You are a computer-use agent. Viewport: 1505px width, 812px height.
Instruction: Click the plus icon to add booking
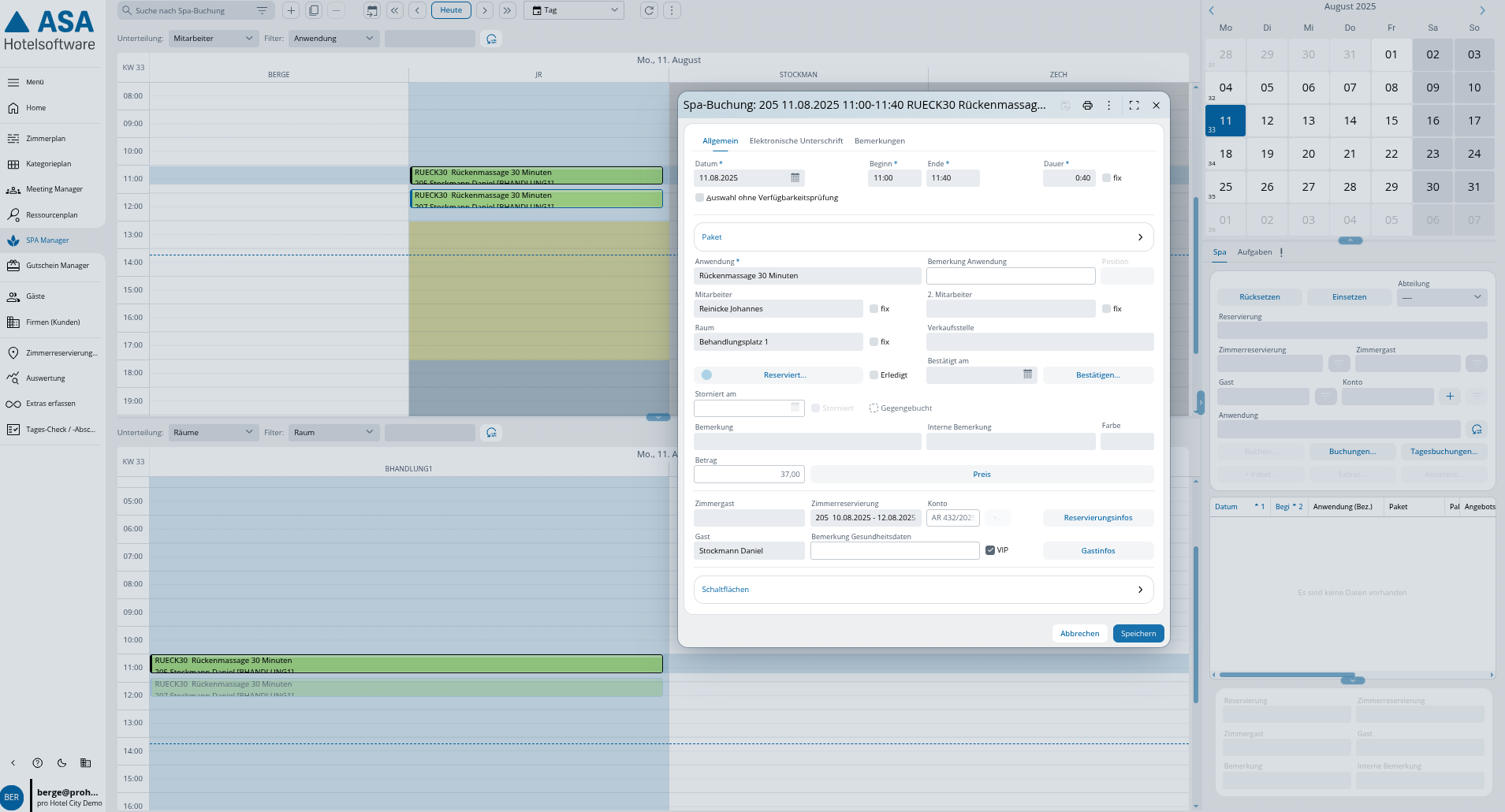[x=291, y=11]
